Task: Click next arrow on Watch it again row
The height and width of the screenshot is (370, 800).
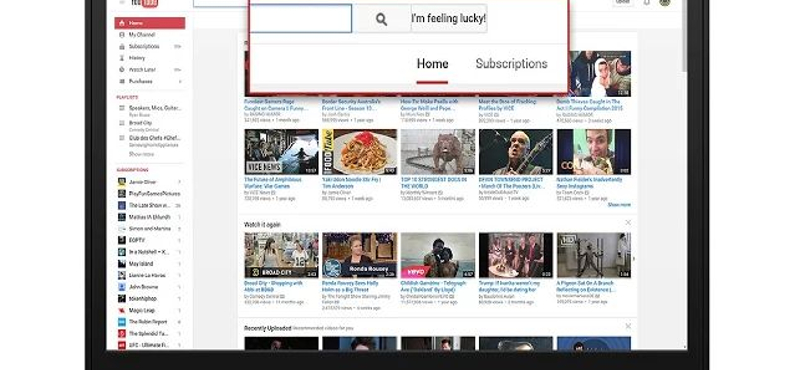Action: [x=634, y=259]
